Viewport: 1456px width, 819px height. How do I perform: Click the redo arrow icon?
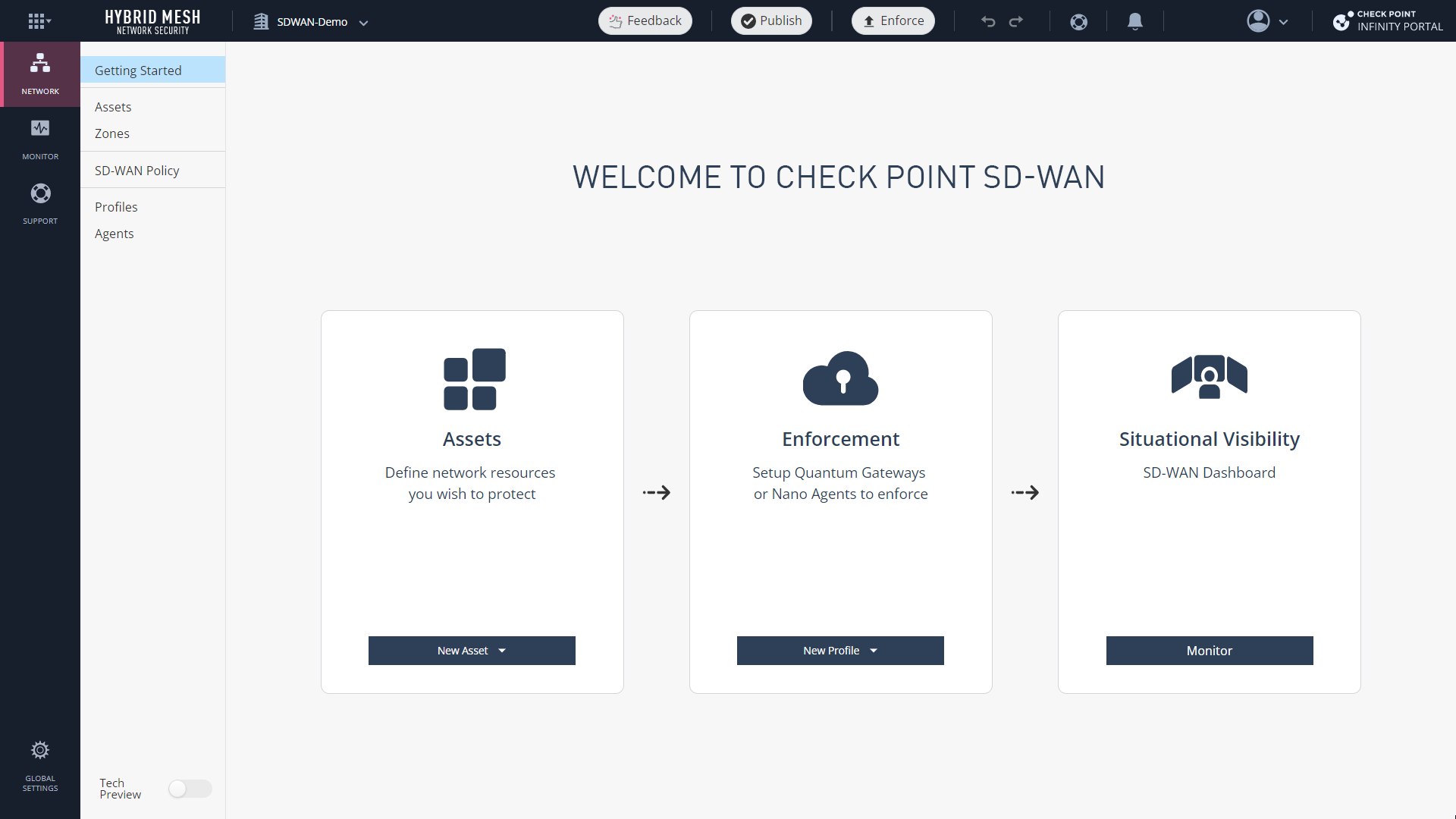tap(1016, 21)
